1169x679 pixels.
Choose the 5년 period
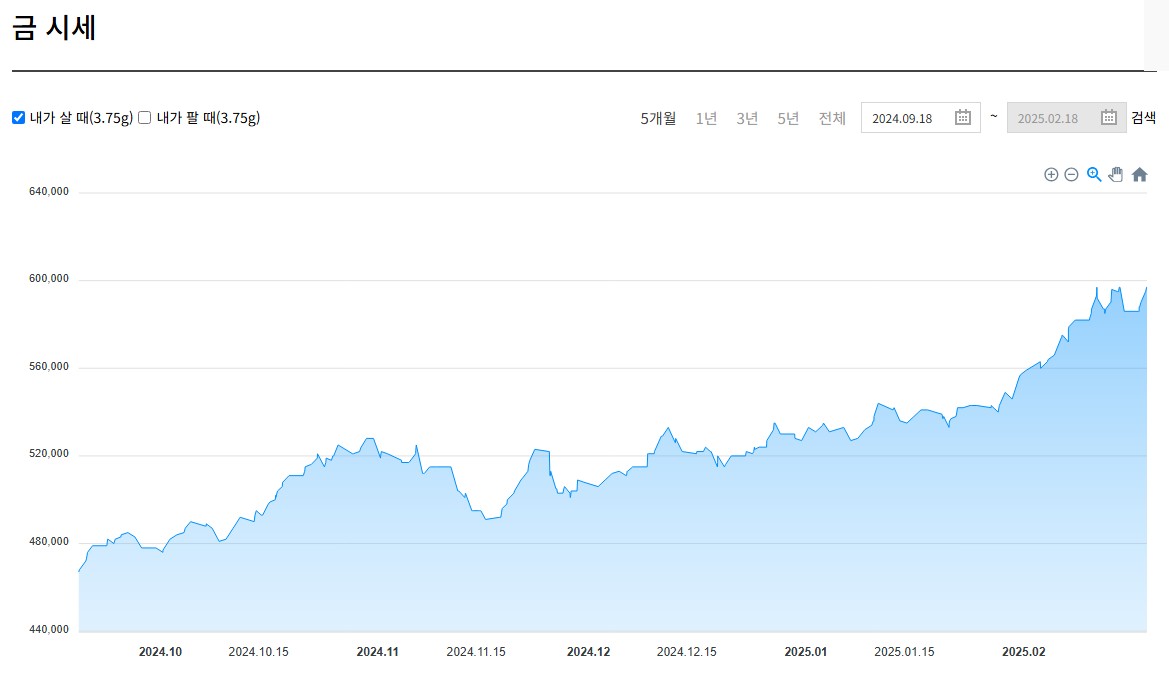788,119
